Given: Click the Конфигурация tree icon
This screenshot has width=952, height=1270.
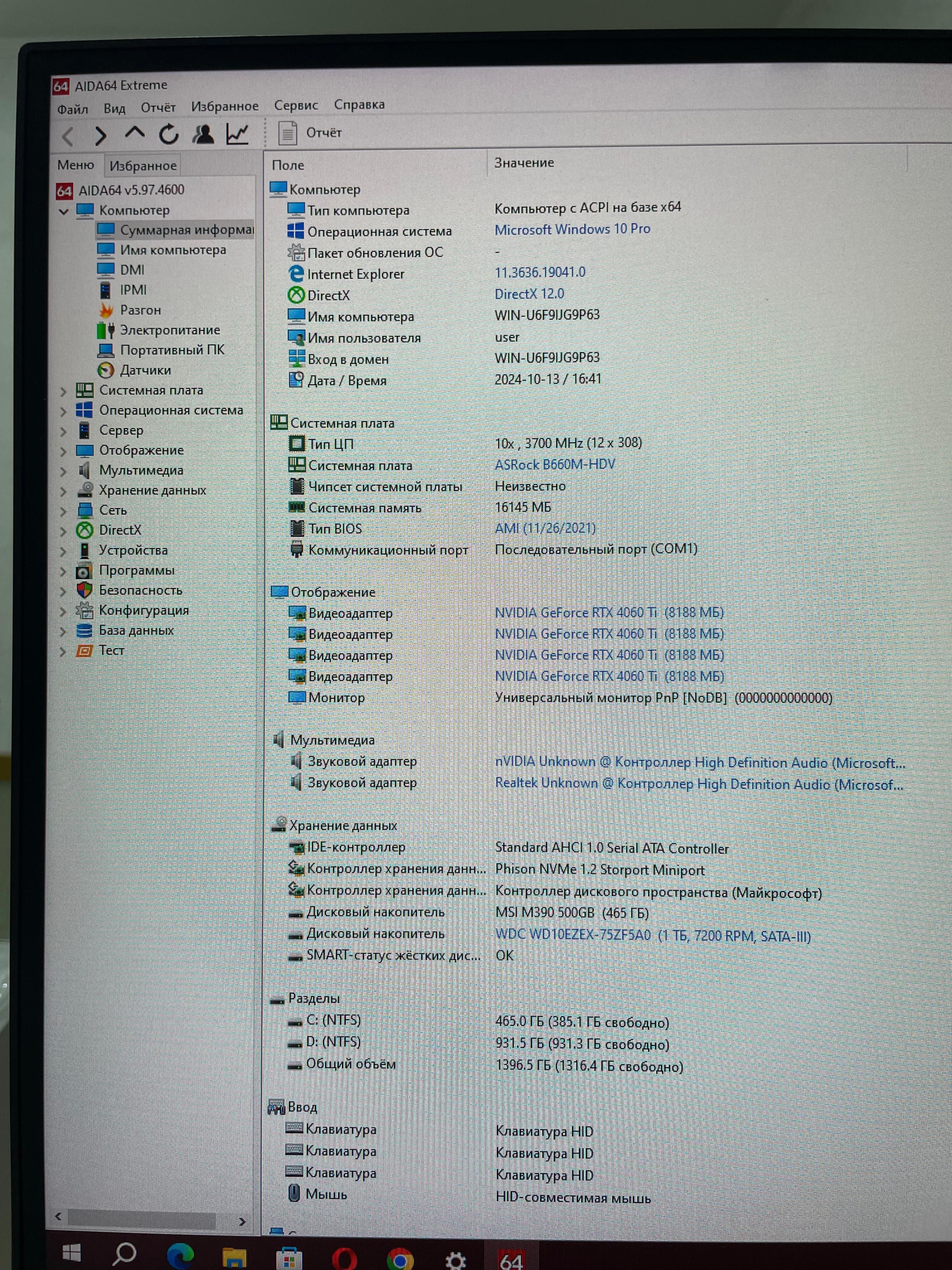Looking at the screenshot, I should point(84,610).
